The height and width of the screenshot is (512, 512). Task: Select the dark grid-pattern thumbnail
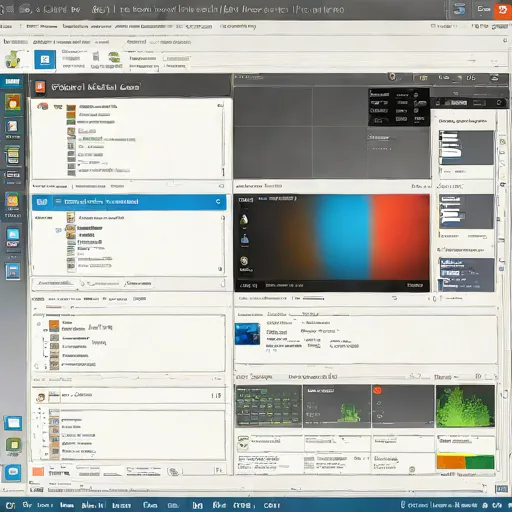coord(269,406)
